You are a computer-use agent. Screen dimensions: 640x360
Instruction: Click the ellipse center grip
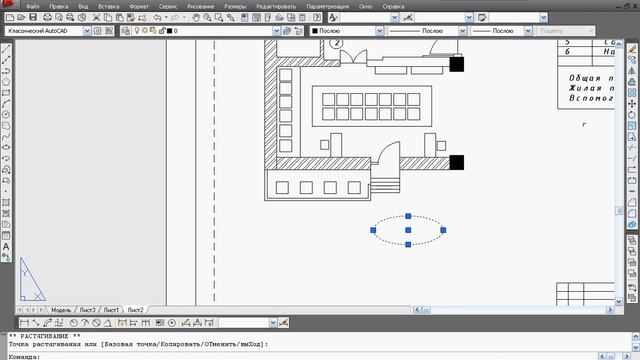tap(408, 230)
